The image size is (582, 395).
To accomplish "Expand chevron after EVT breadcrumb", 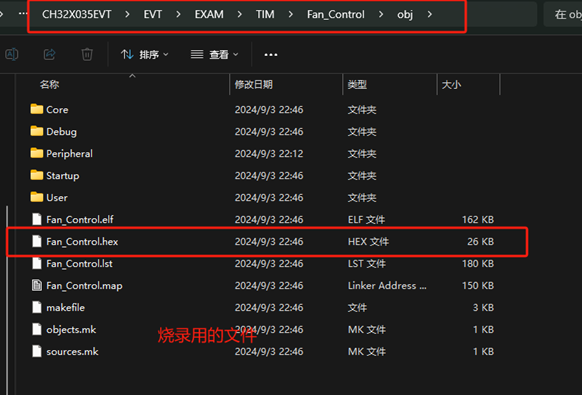I will click(x=178, y=14).
